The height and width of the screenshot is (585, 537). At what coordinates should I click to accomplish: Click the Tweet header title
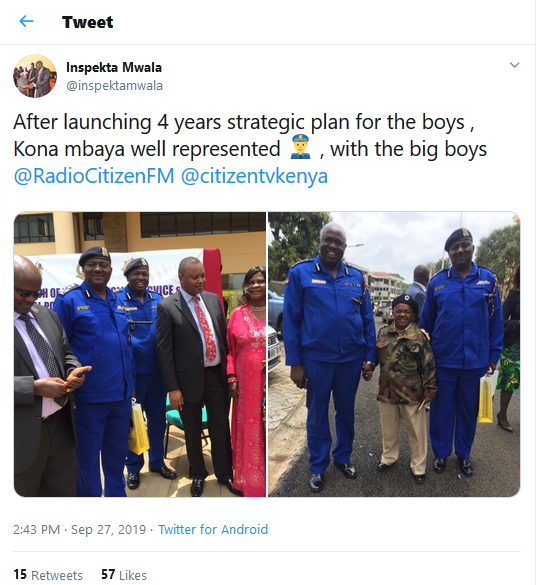click(x=87, y=22)
